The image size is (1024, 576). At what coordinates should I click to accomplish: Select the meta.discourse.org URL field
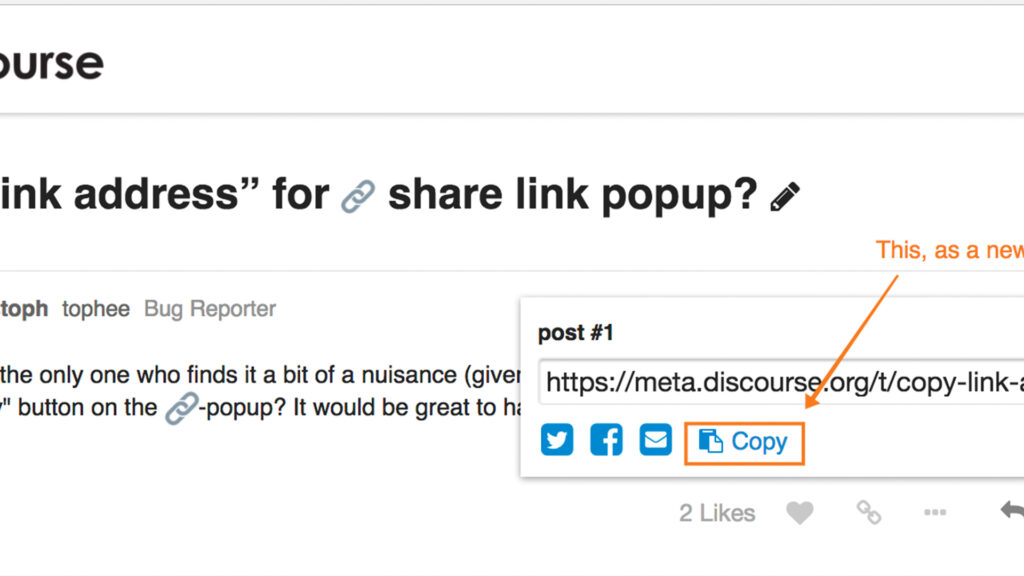781,382
